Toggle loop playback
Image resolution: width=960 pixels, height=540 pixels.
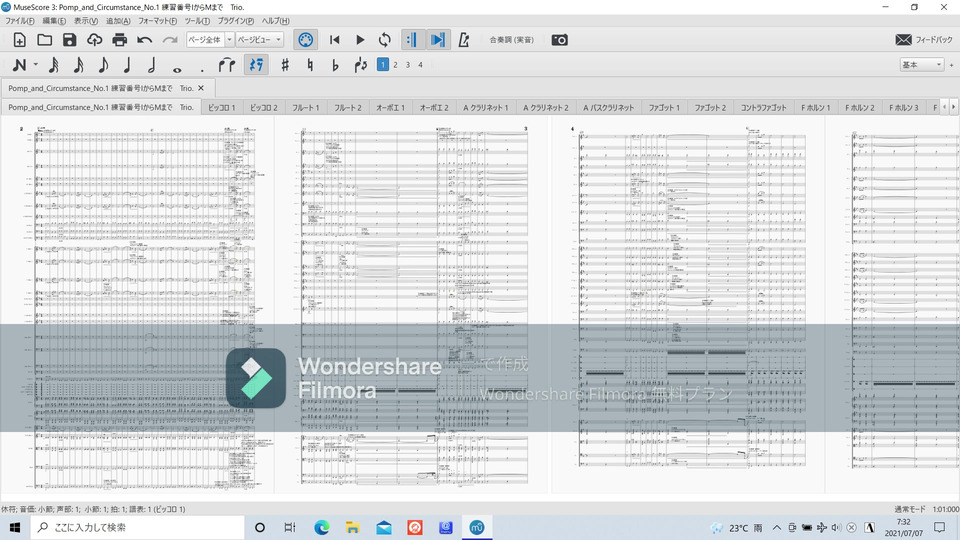click(x=384, y=40)
